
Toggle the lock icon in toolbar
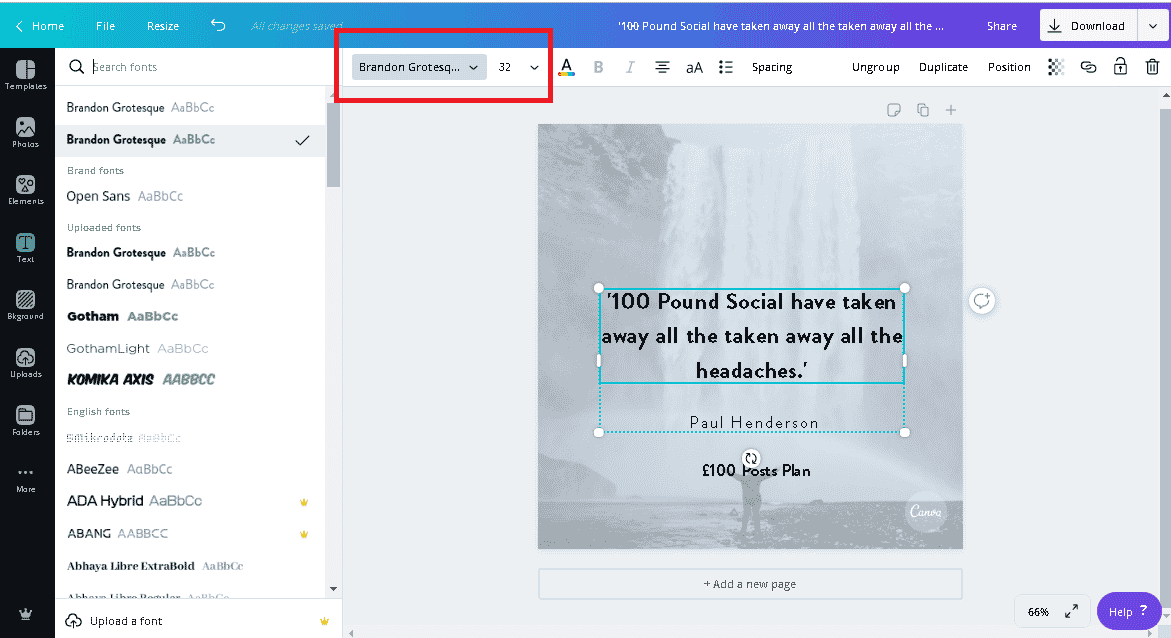(x=1120, y=67)
